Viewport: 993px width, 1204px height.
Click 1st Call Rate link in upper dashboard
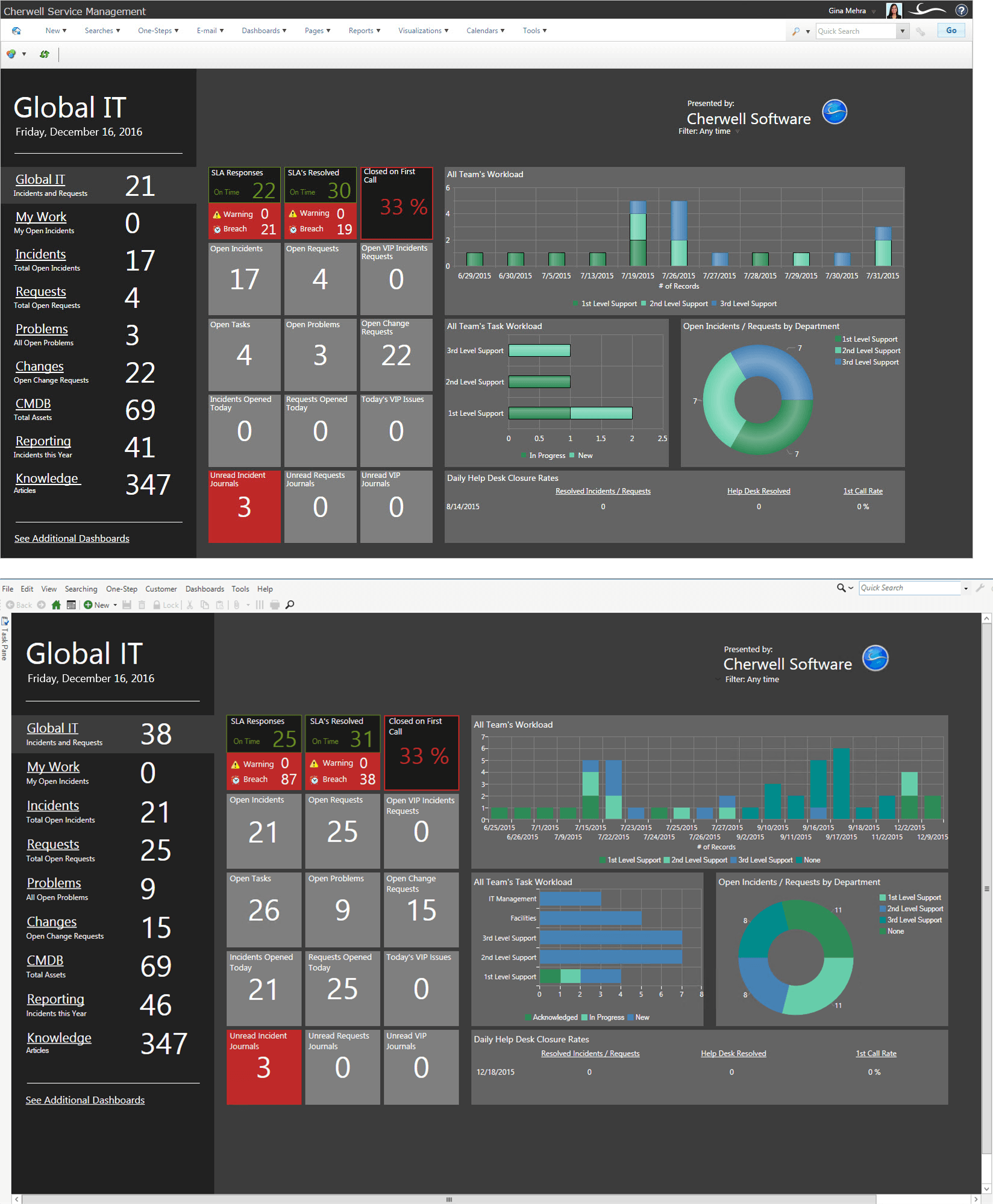(863, 491)
